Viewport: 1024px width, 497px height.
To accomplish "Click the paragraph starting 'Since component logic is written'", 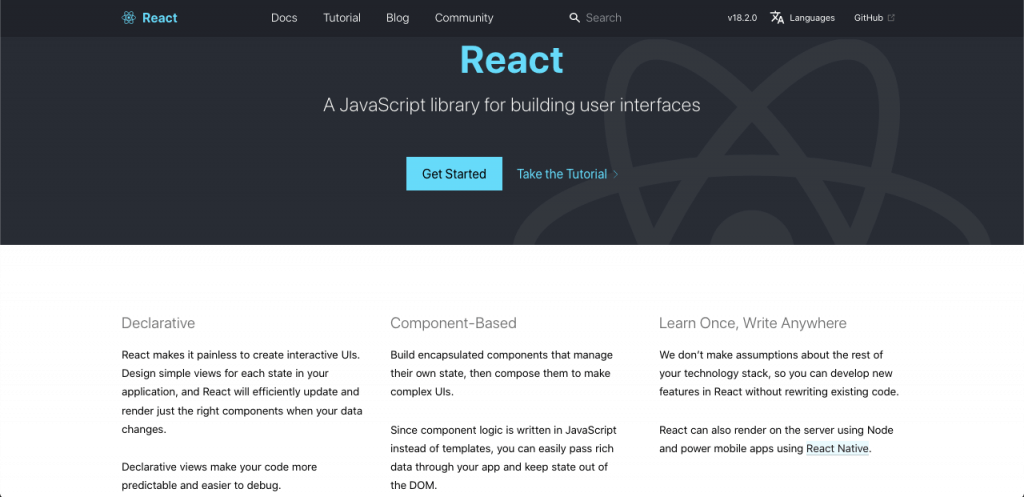I will [x=504, y=458].
